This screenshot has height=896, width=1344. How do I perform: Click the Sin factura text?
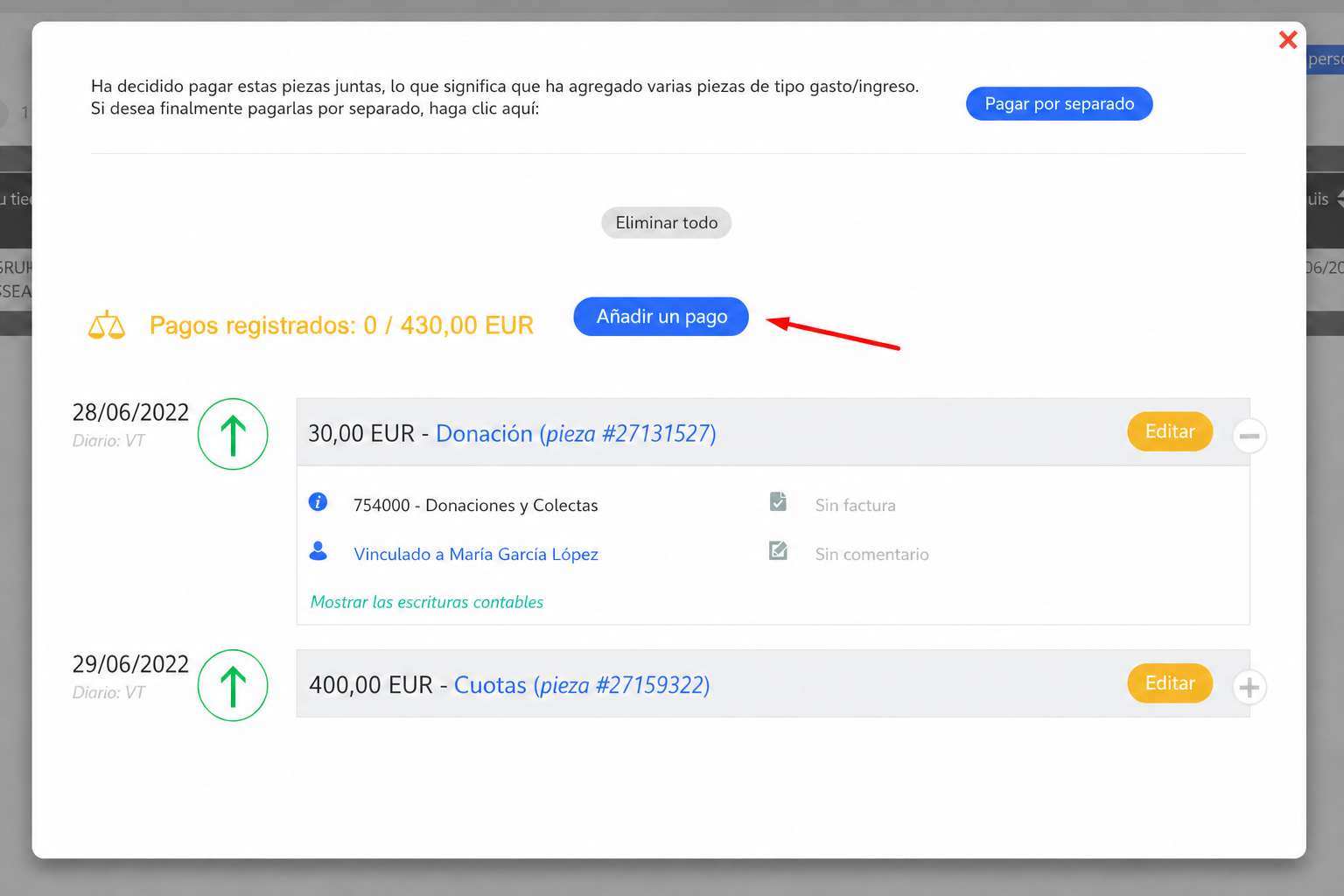(856, 506)
